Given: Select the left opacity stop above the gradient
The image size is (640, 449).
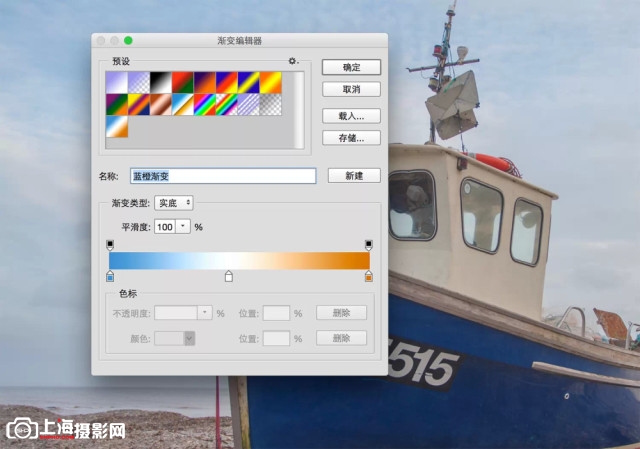Looking at the screenshot, I should [110, 245].
